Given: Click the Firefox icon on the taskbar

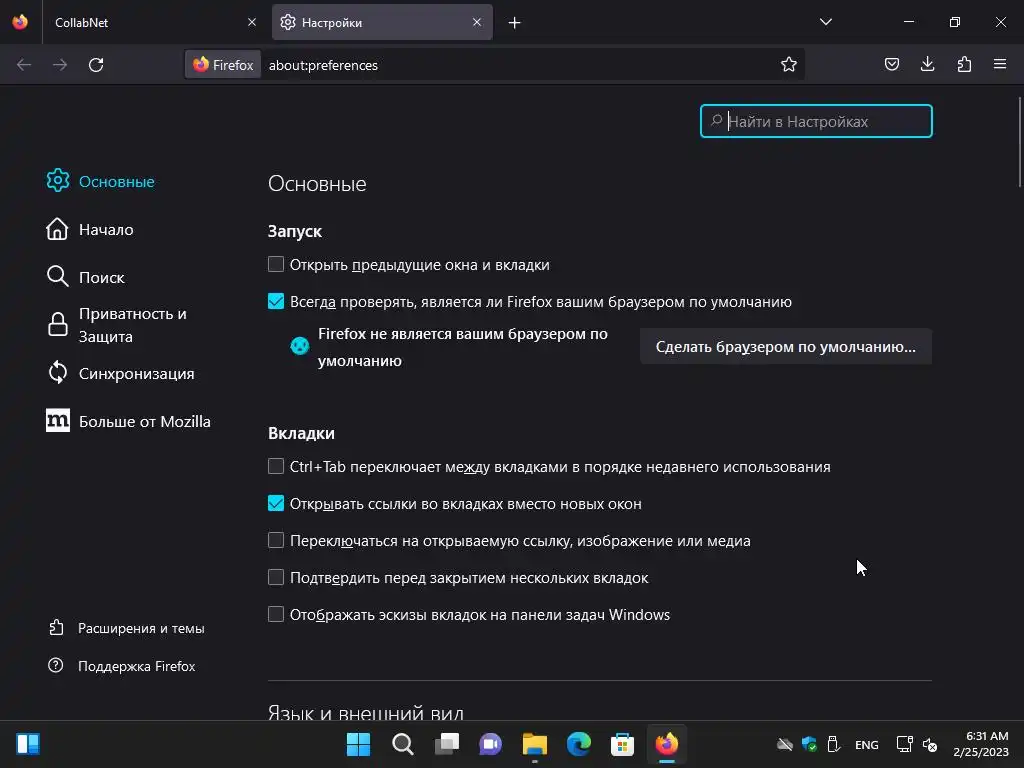Looking at the screenshot, I should pos(666,744).
